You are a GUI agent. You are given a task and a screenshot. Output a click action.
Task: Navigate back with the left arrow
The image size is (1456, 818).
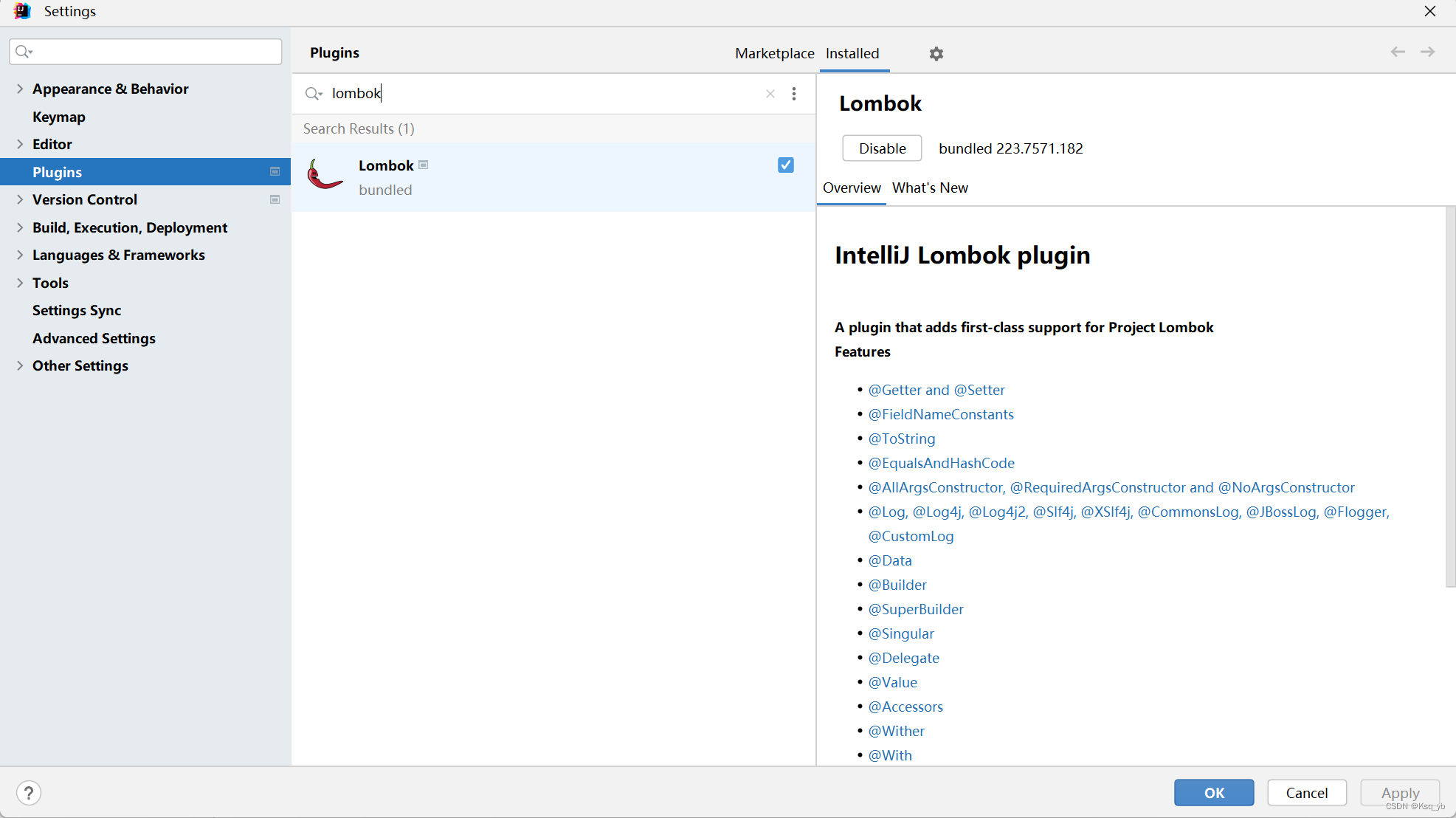[x=1397, y=52]
